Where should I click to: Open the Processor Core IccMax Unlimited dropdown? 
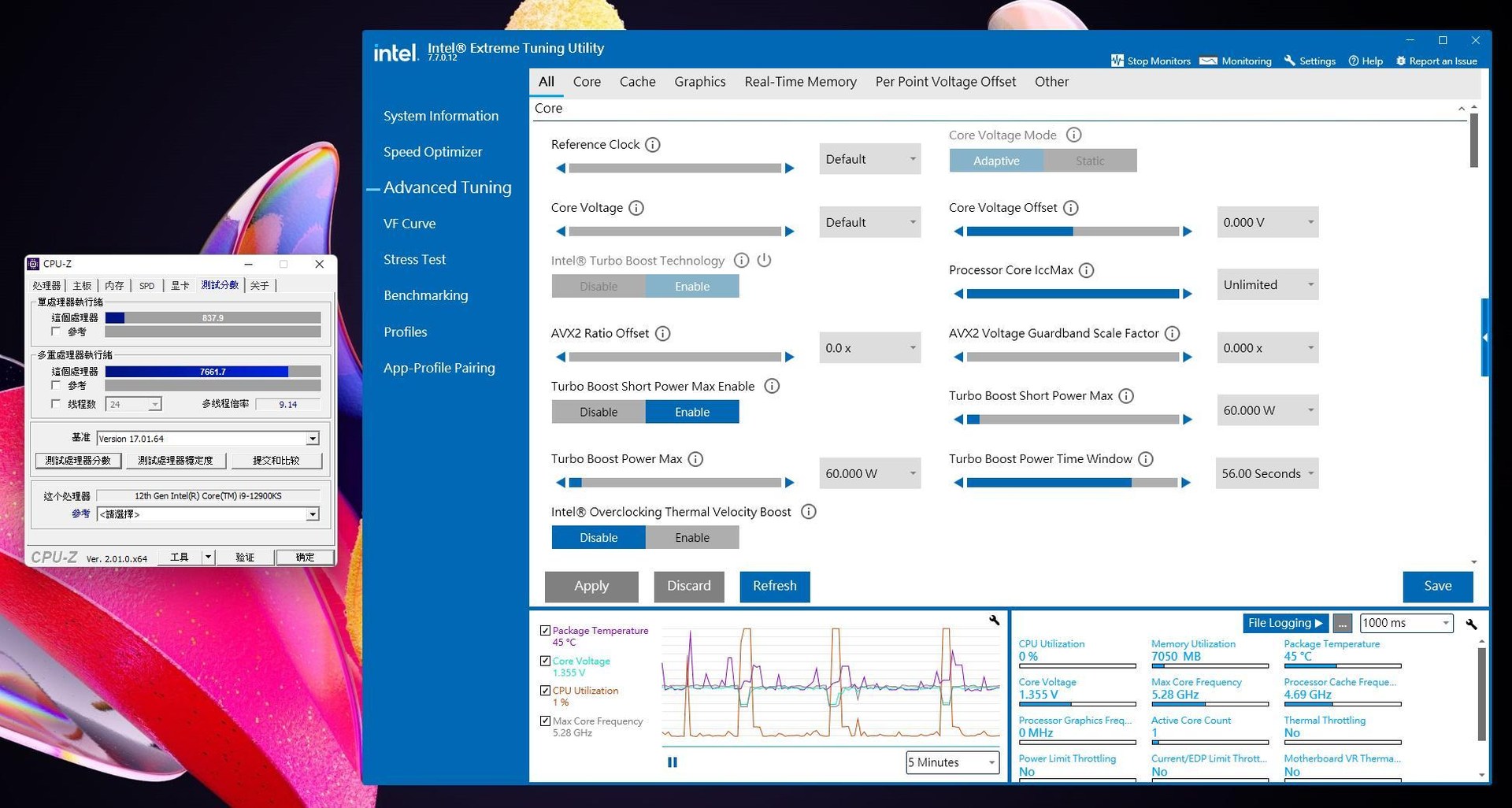pyautogui.click(x=1266, y=285)
